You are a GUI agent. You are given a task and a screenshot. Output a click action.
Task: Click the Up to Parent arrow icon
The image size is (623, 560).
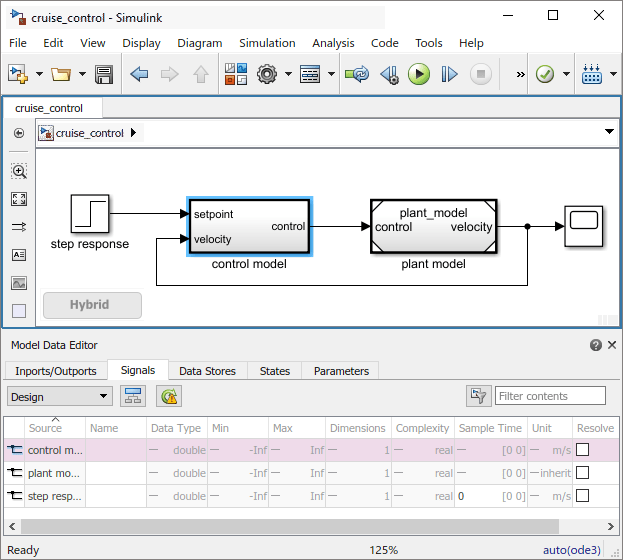tap(201, 74)
